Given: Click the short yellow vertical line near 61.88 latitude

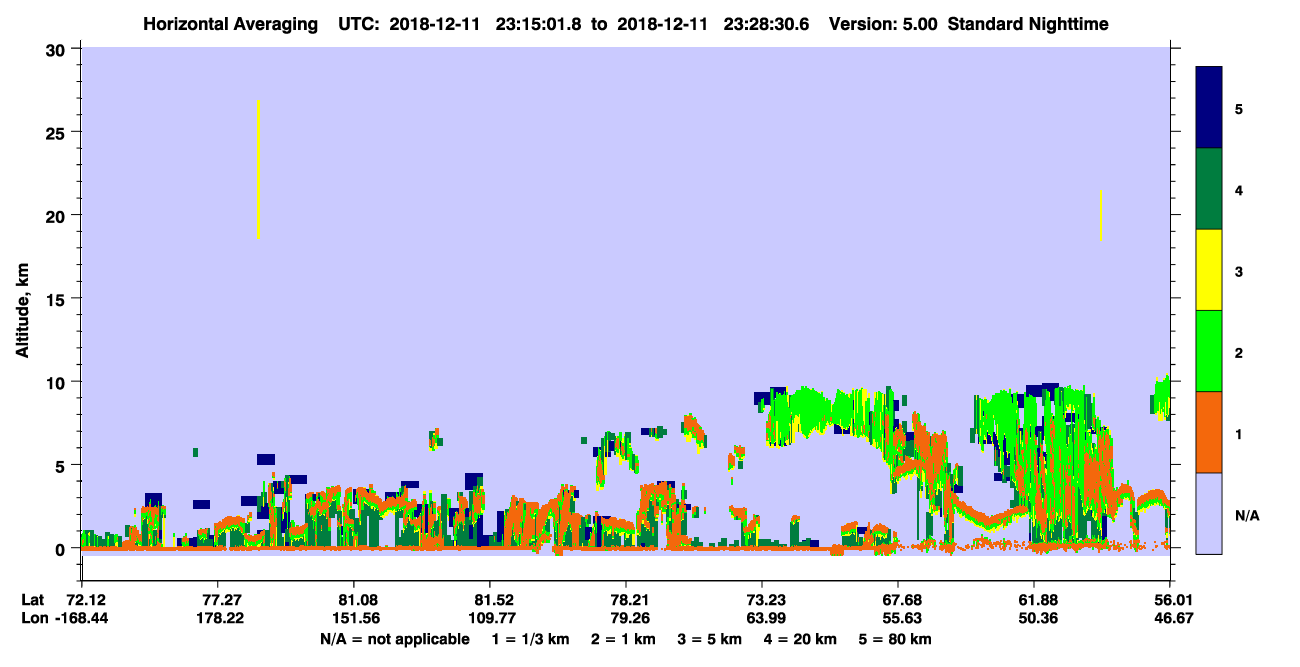Looking at the screenshot, I should click(x=1100, y=215).
